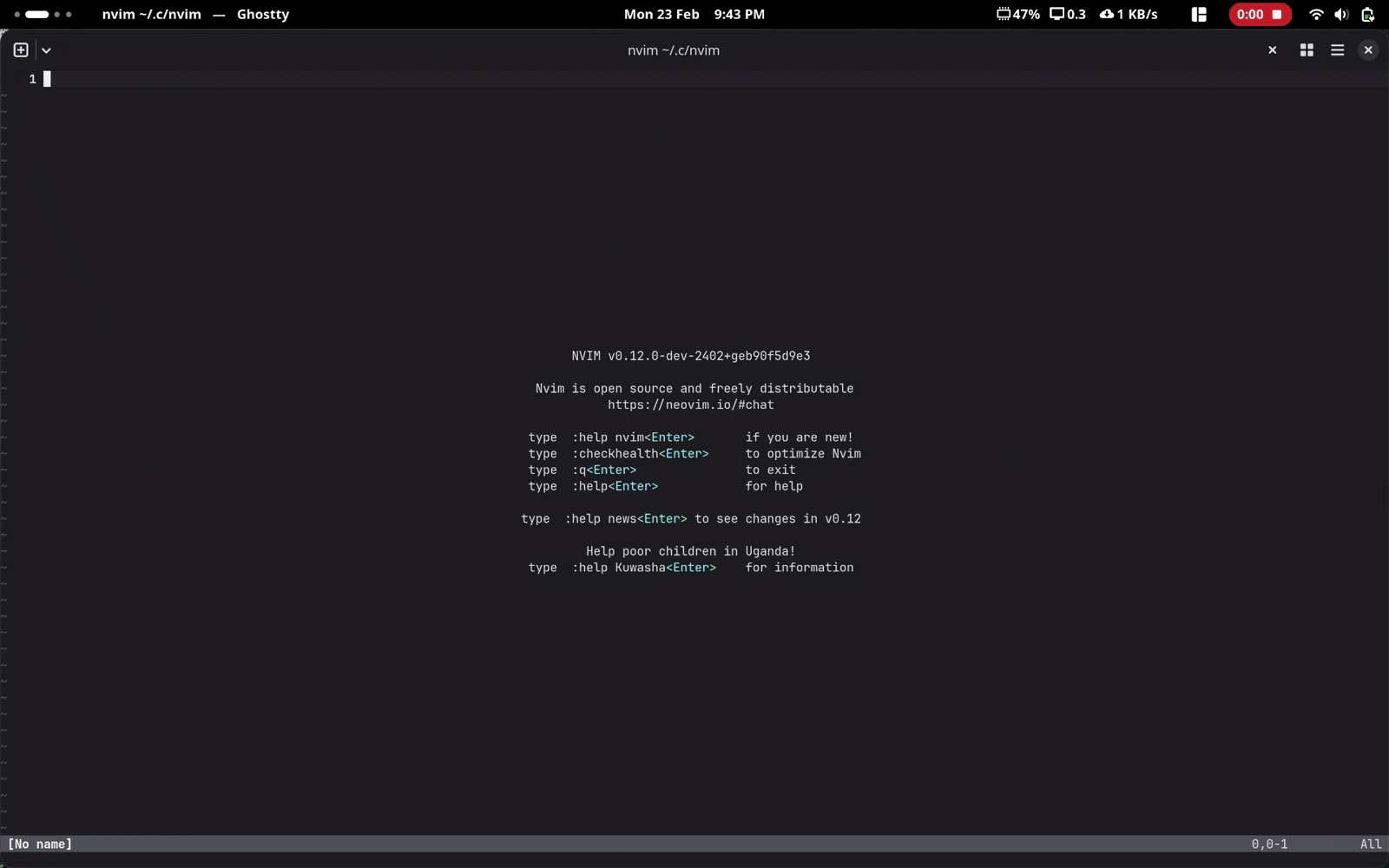Click the [No name] statusline label
The width and height of the screenshot is (1389, 868).
[x=40, y=844]
